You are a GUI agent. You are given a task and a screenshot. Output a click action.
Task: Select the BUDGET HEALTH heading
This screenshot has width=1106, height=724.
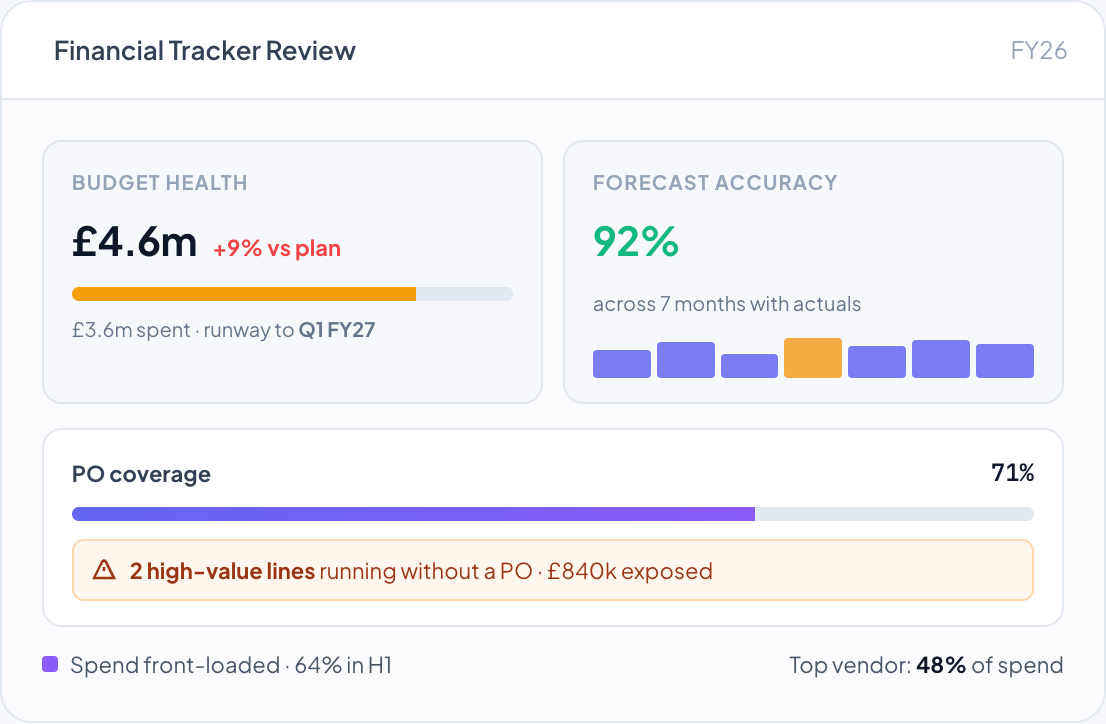click(x=159, y=183)
